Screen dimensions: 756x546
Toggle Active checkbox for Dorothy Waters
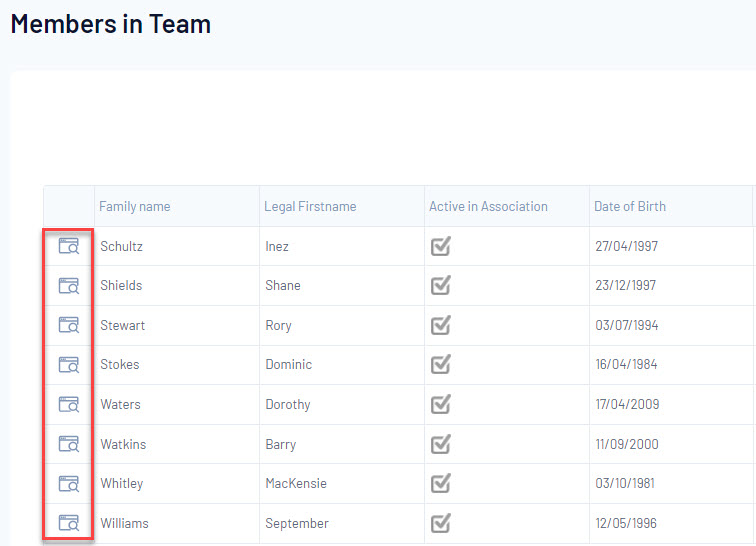440,404
